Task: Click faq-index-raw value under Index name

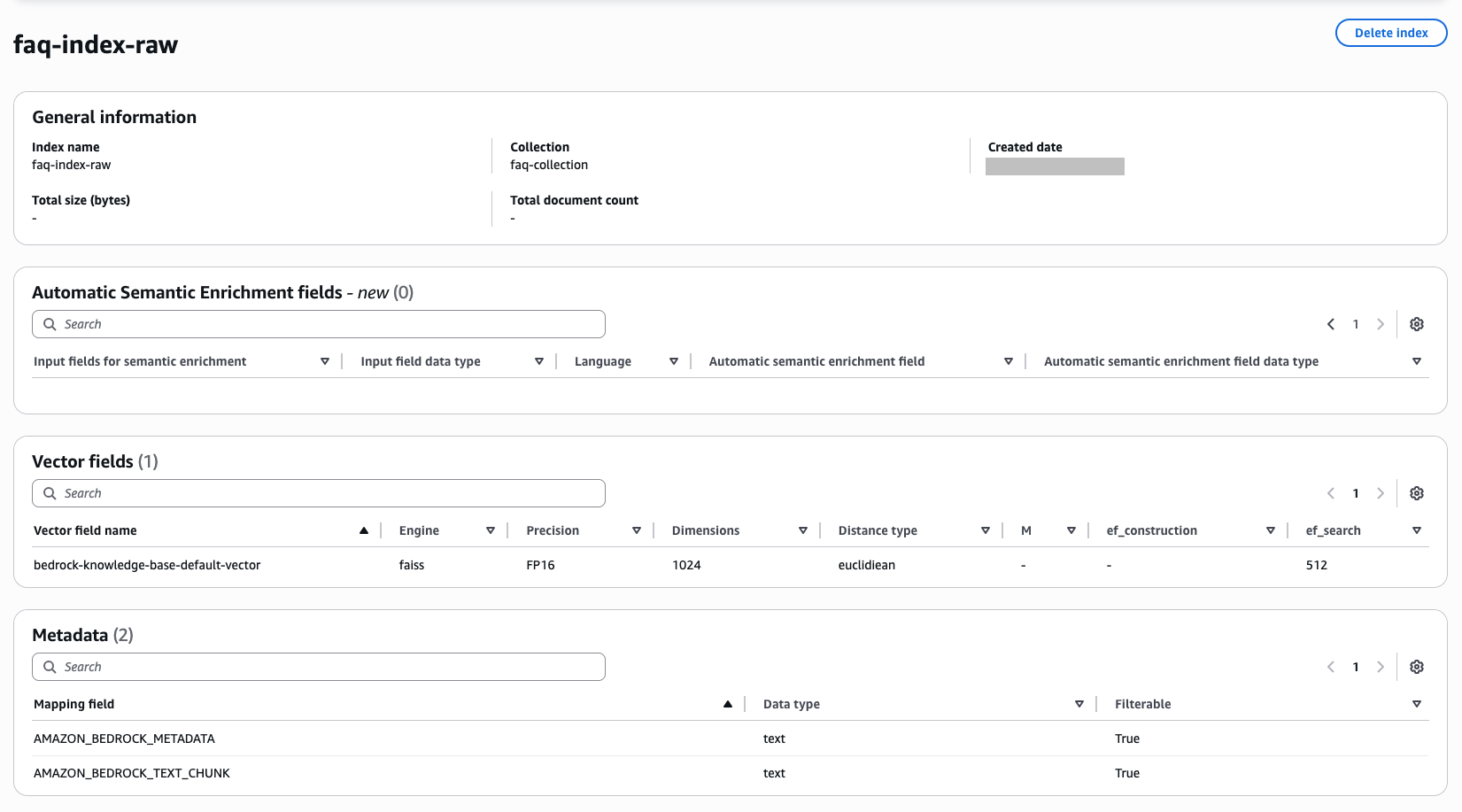Action: pyautogui.click(x=72, y=165)
